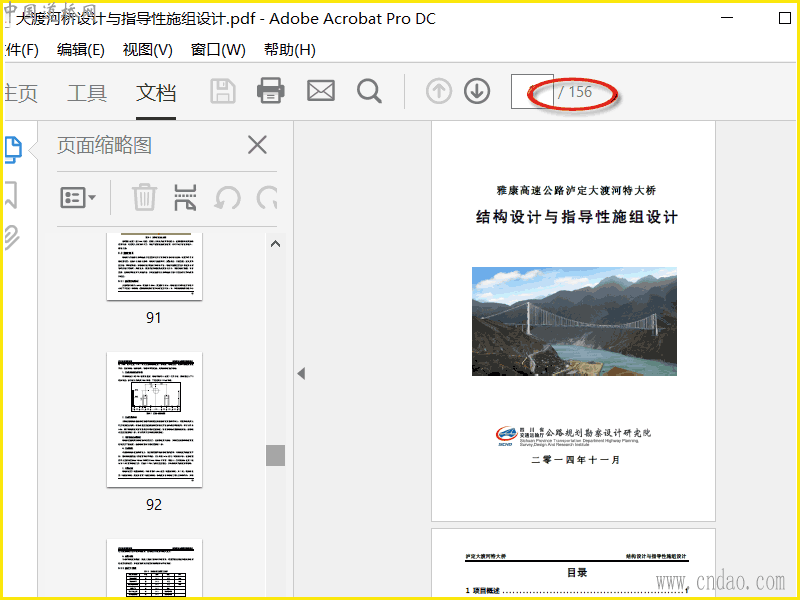Screen dimensions: 800x600
Task: Open the 编辑(E) menu
Action: (81, 50)
